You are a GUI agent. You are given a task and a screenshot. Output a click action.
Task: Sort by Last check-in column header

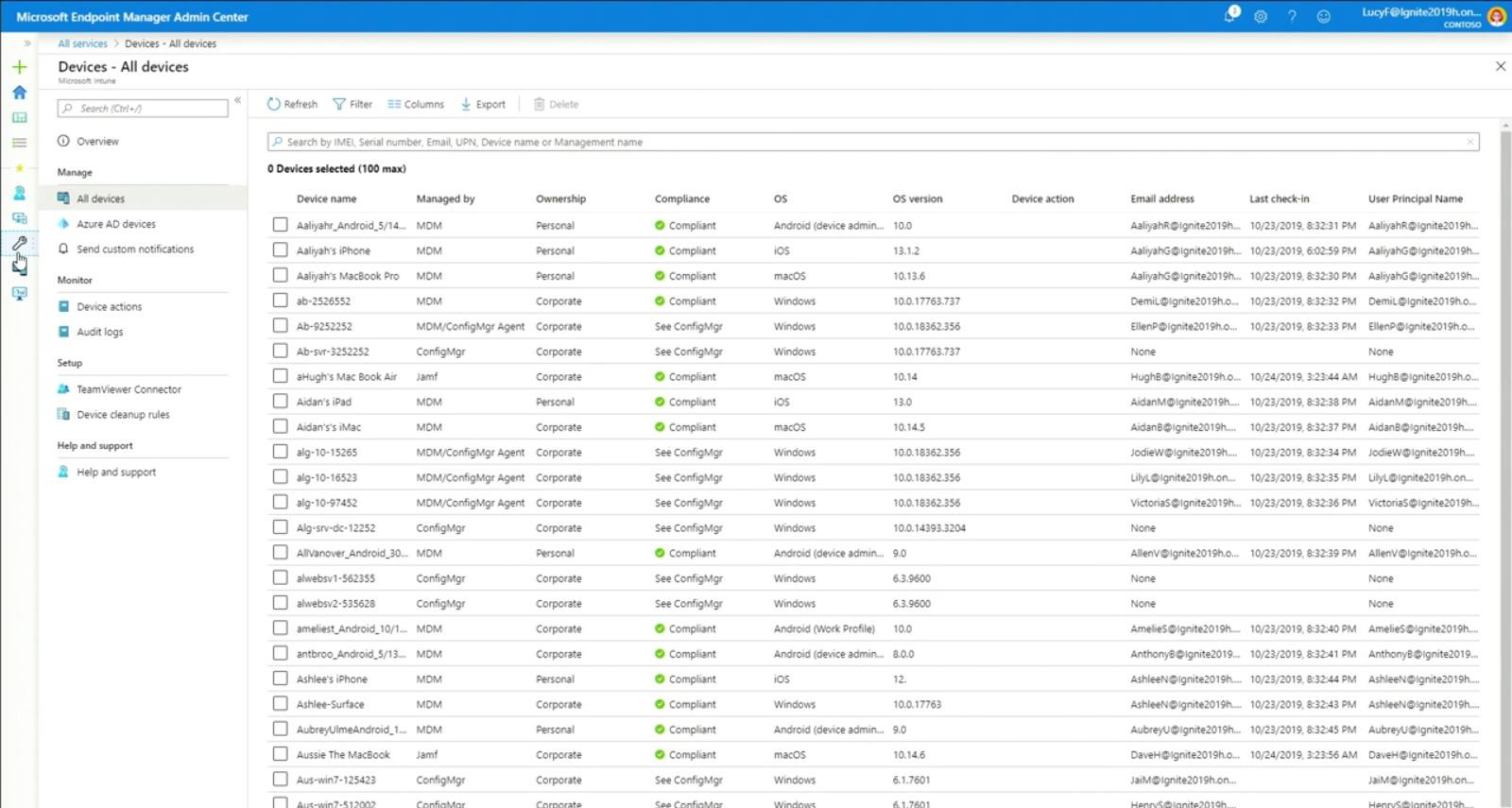tap(1279, 198)
